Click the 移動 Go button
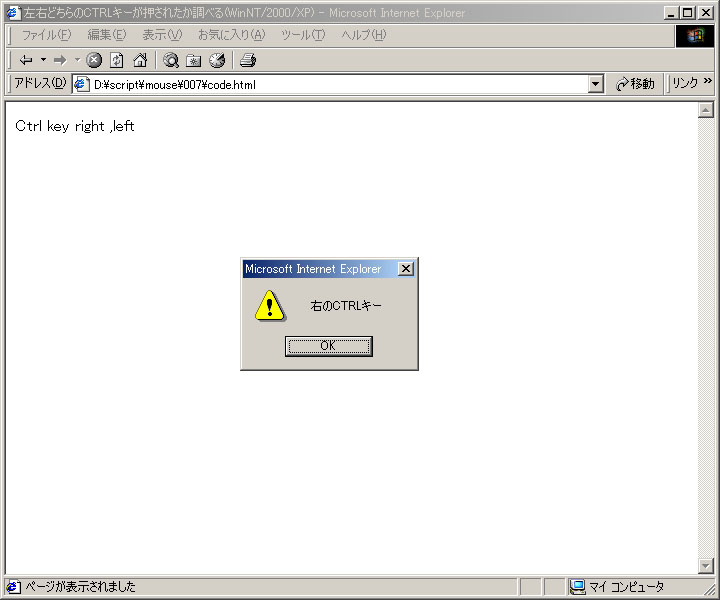720x600 pixels. (x=636, y=84)
